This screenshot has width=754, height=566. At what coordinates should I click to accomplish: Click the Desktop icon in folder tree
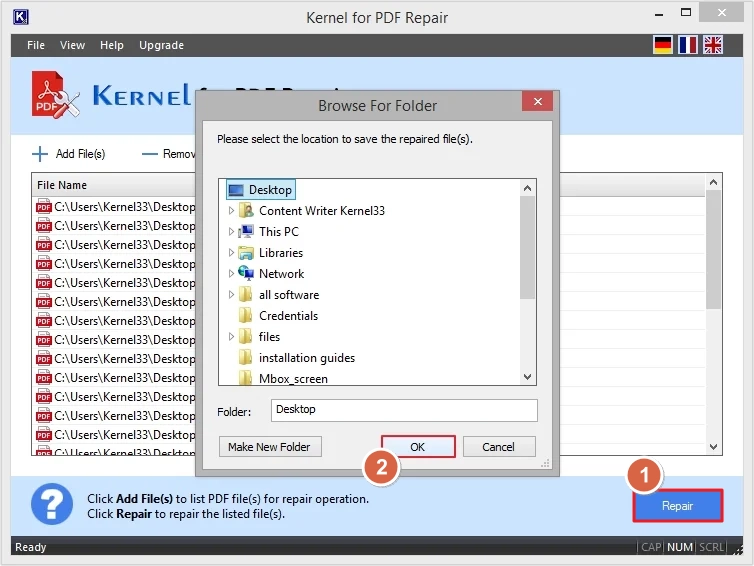(x=236, y=190)
